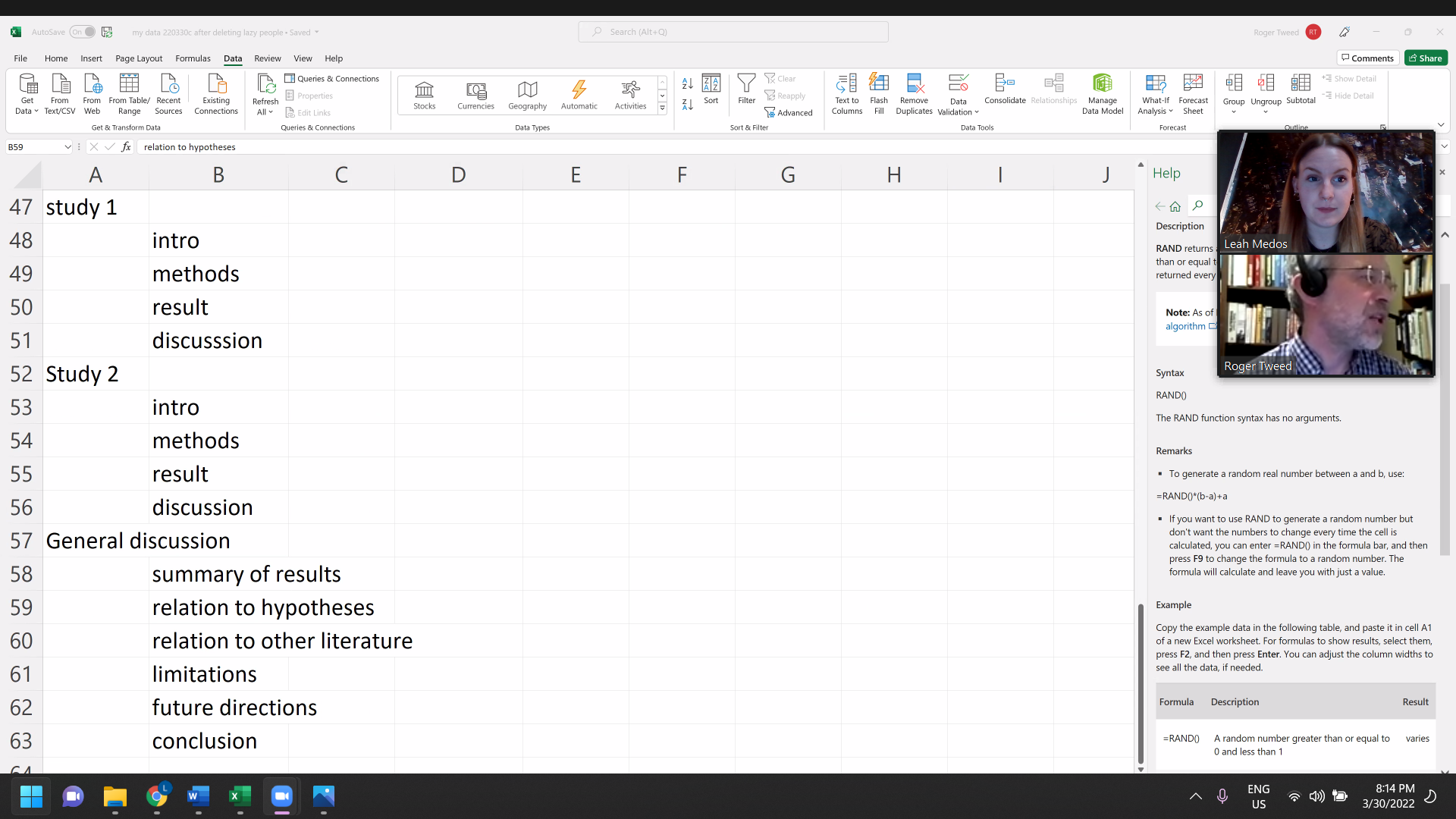Viewport: 1456px width, 819px height.
Task: Open Zoom from the Windows taskbar
Action: (x=281, y=796)
